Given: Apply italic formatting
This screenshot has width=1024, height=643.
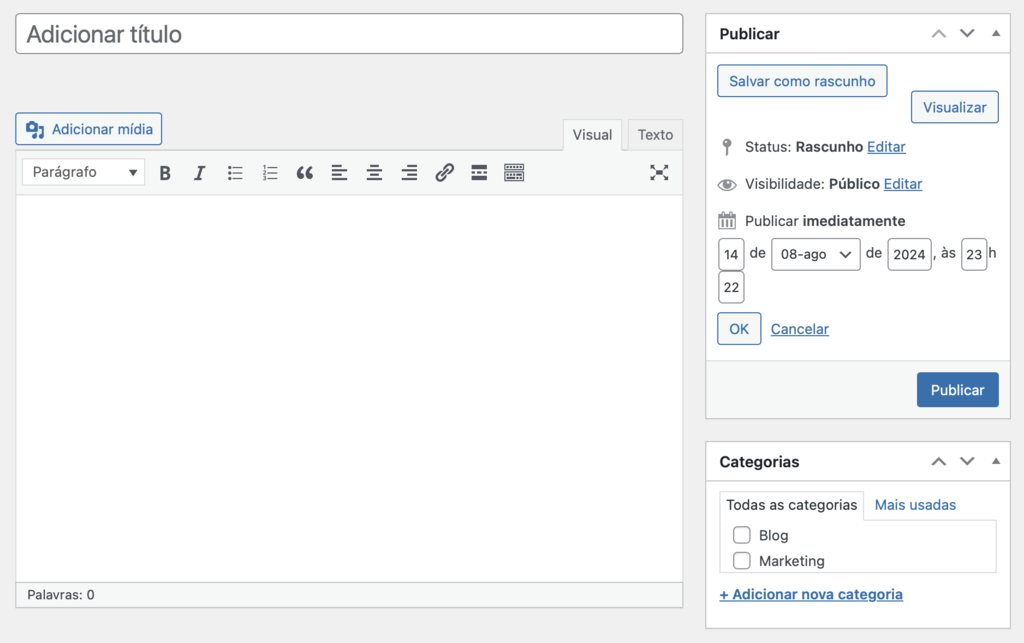Looking at the screenshot, I should (200, 172).
